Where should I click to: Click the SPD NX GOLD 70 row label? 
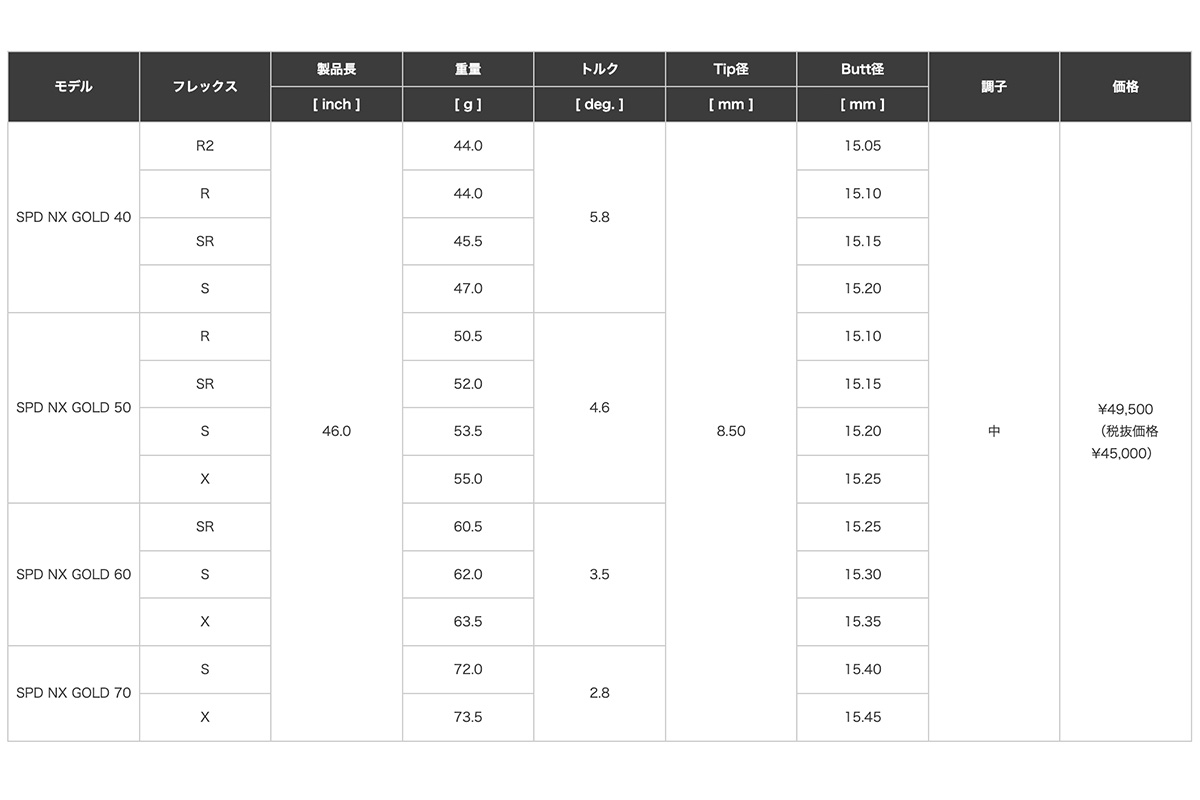73,693
